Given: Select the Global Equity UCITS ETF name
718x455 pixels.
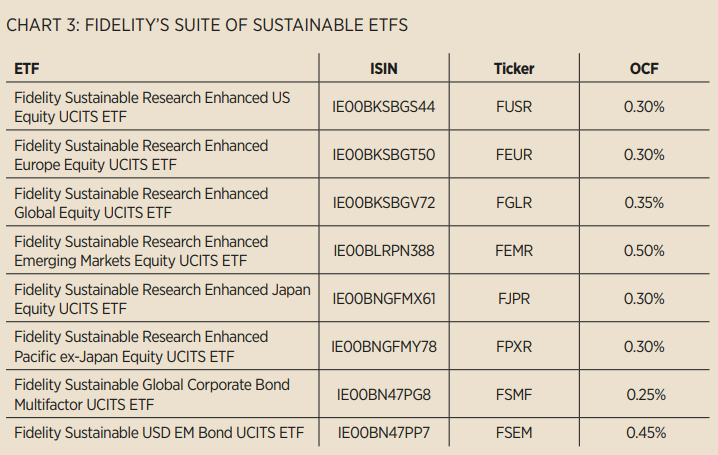Looking at the screenshot, I should [141, 203].
